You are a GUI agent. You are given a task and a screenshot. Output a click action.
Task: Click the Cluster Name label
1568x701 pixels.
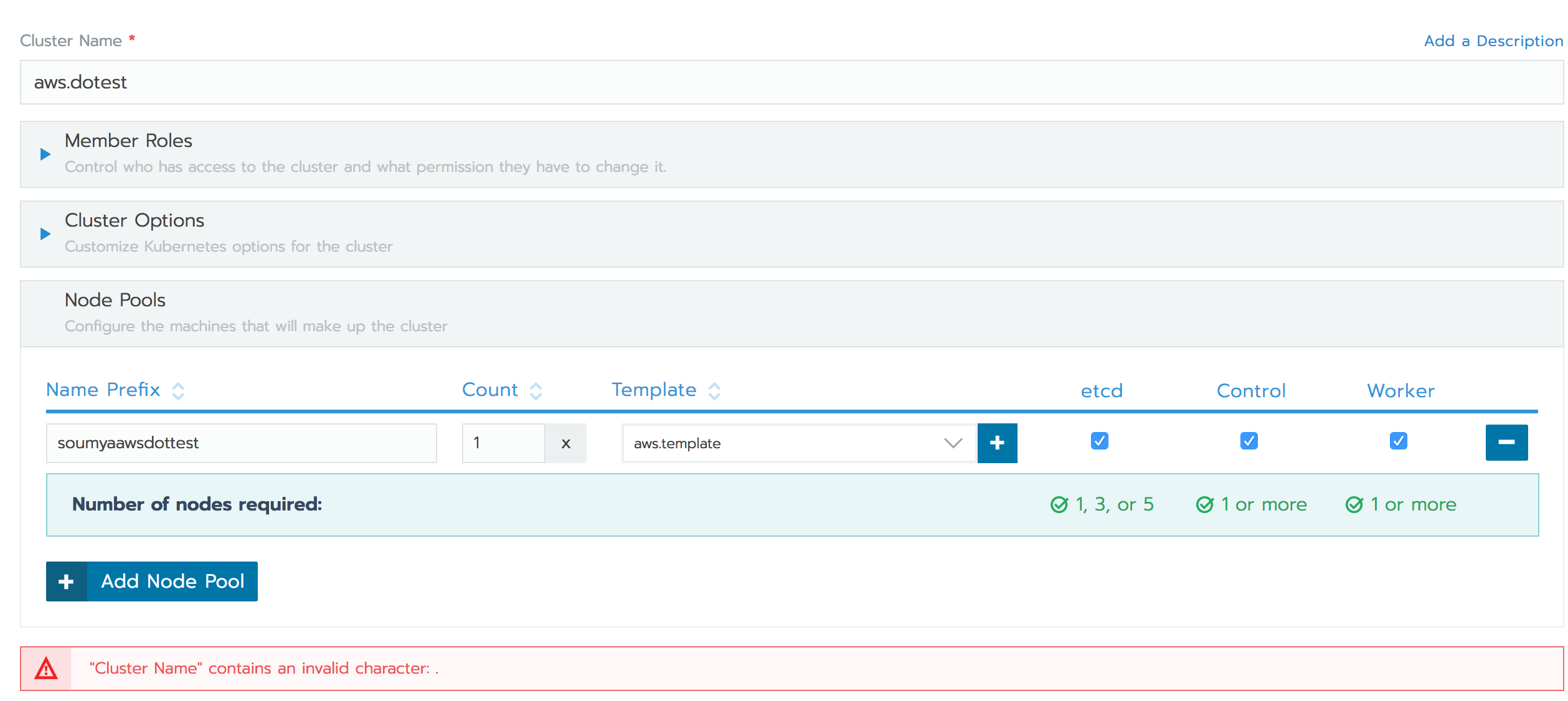[x=71, y=41]
